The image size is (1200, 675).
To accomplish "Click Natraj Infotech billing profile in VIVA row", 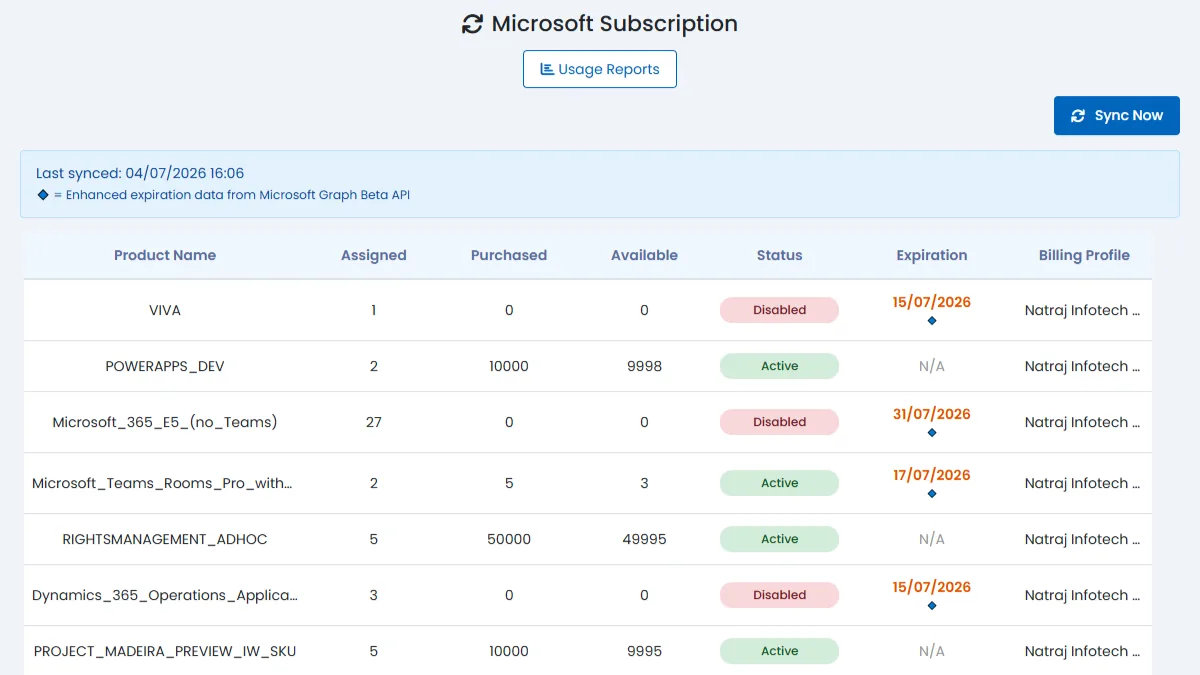I will coord(1083,310).
